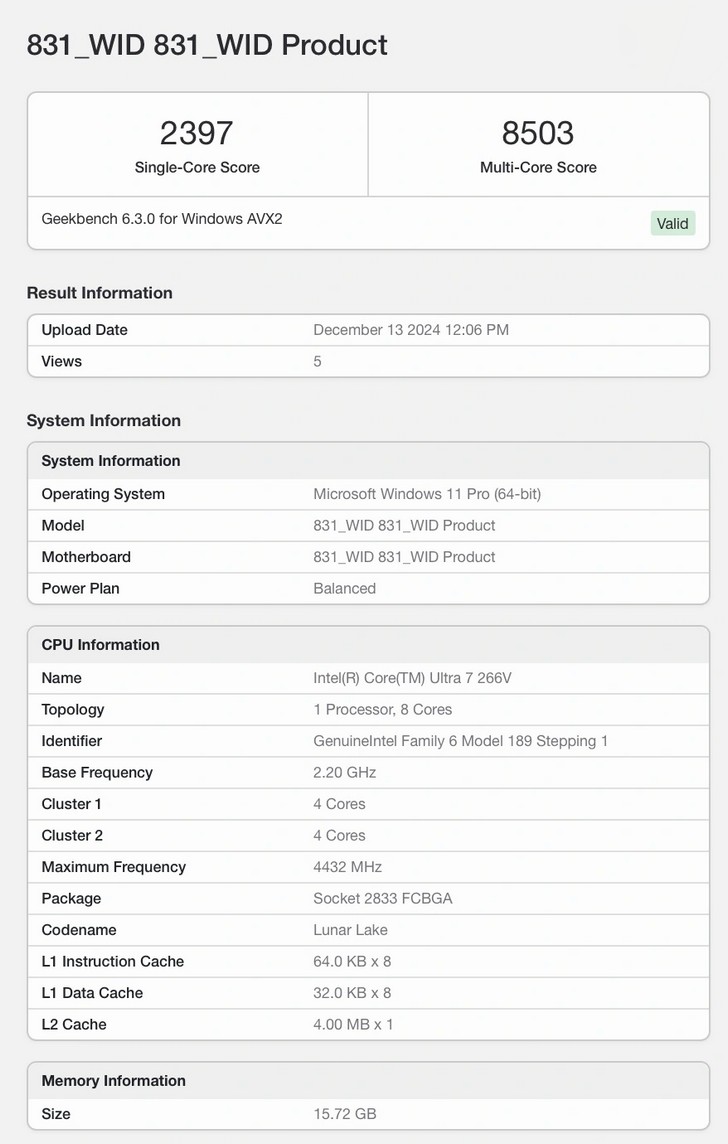This screenshot has height=1144, width=728.
Task: Click the Model label
Action: click(63, 525)
